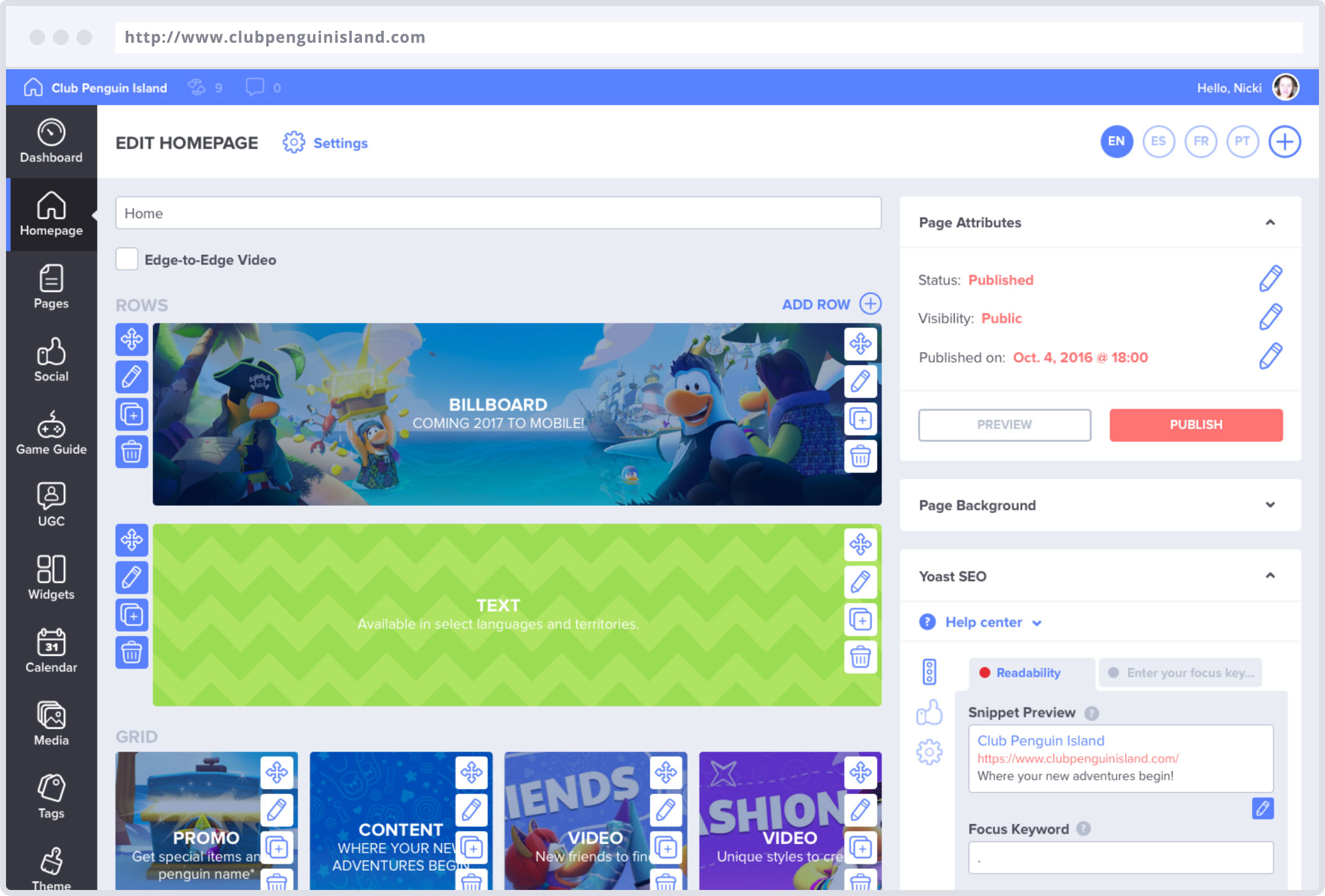Image resolution: width=1325 pixels, height=896 pixels.
Task: Select the EN language tab
Action: click(1116, 142)
